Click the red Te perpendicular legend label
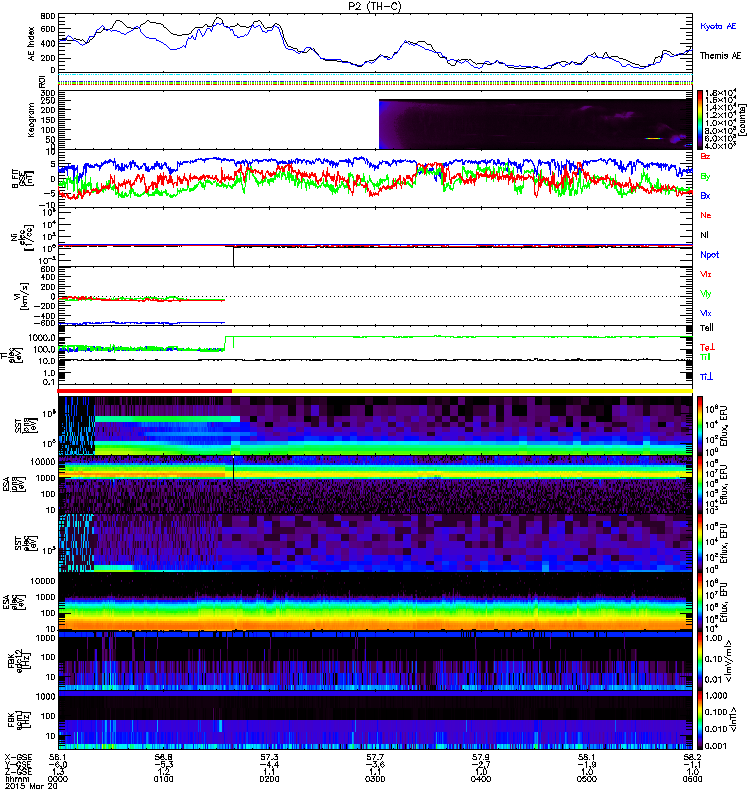 707,347
